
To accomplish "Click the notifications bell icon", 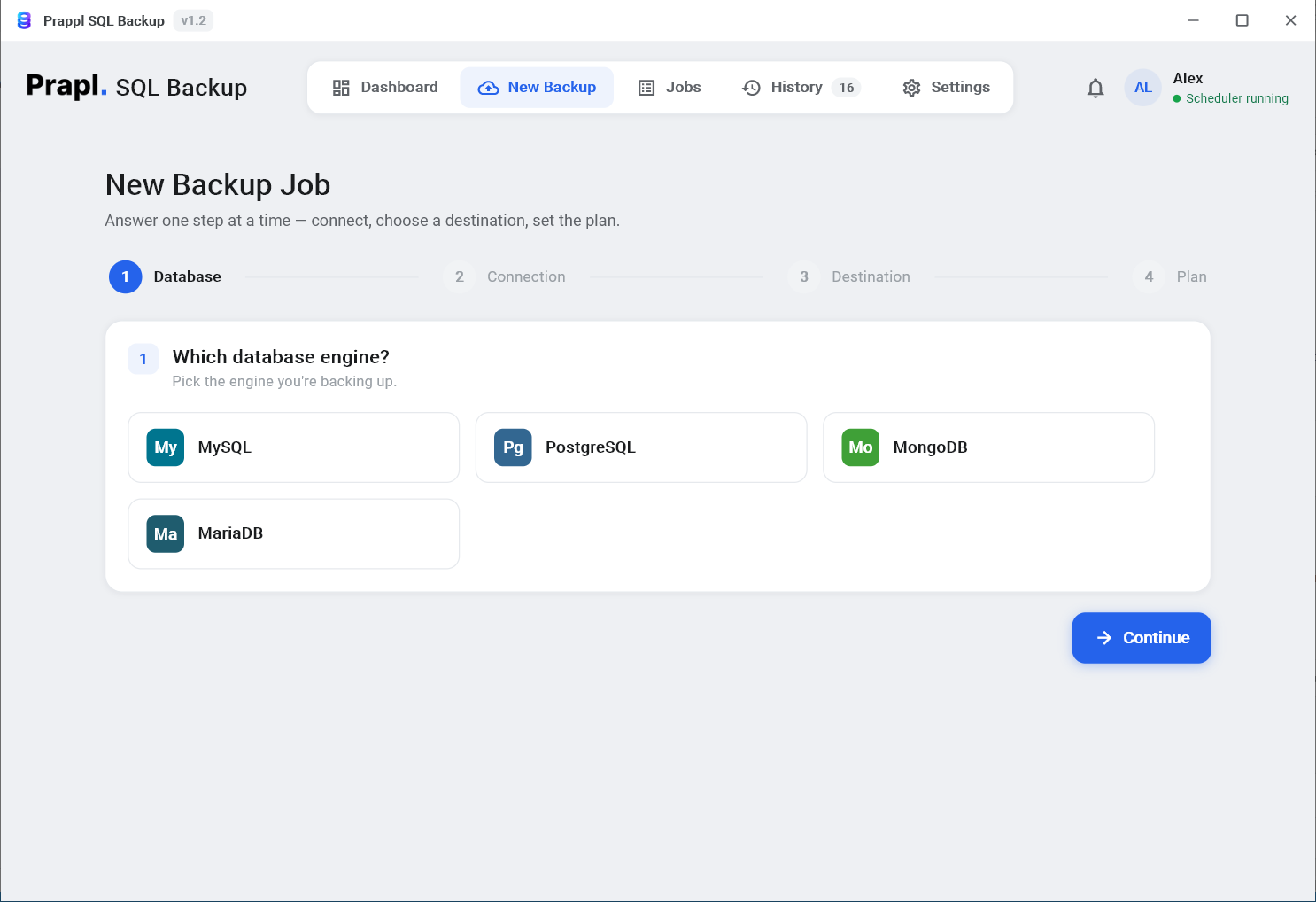I will click(x=1095, y=88).
